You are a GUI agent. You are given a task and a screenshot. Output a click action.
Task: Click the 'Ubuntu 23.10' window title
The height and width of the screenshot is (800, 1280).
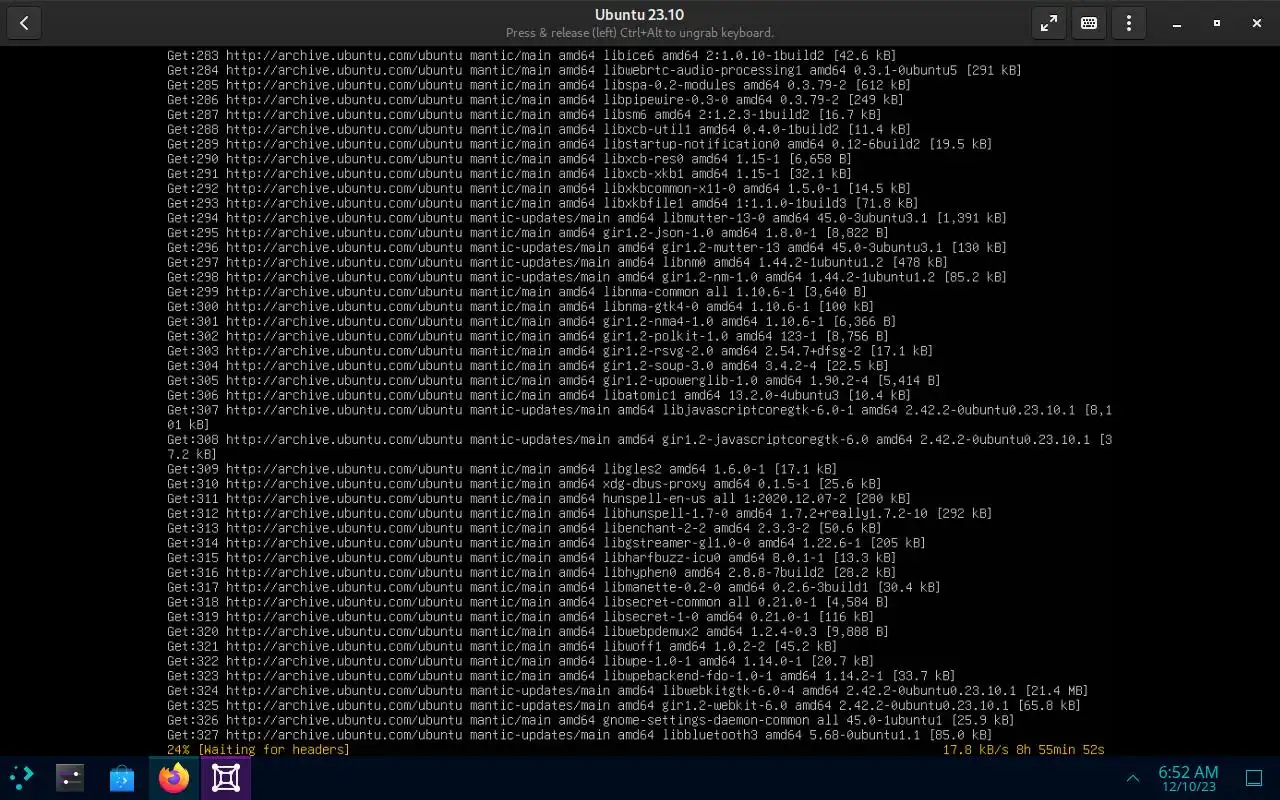click(x=640, y=14)
